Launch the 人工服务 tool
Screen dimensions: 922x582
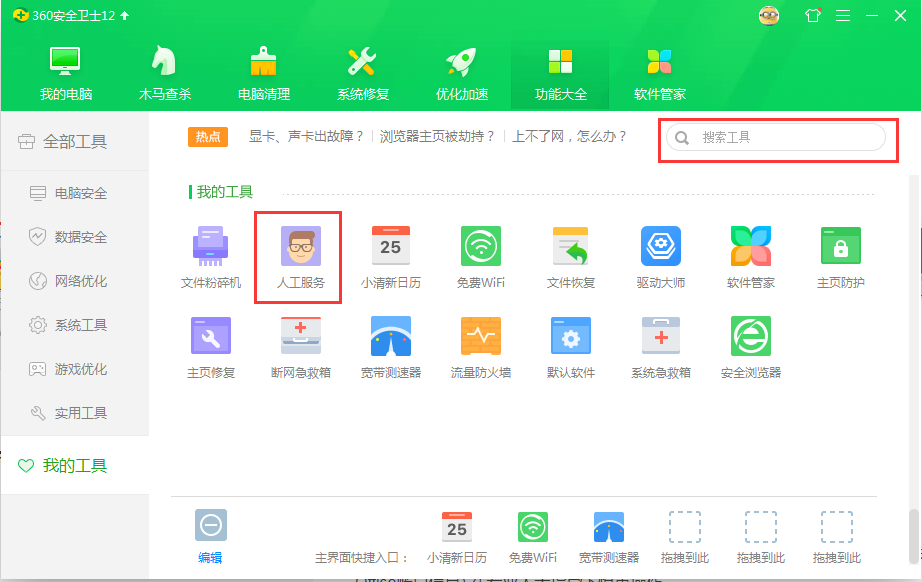coord(300,257)
